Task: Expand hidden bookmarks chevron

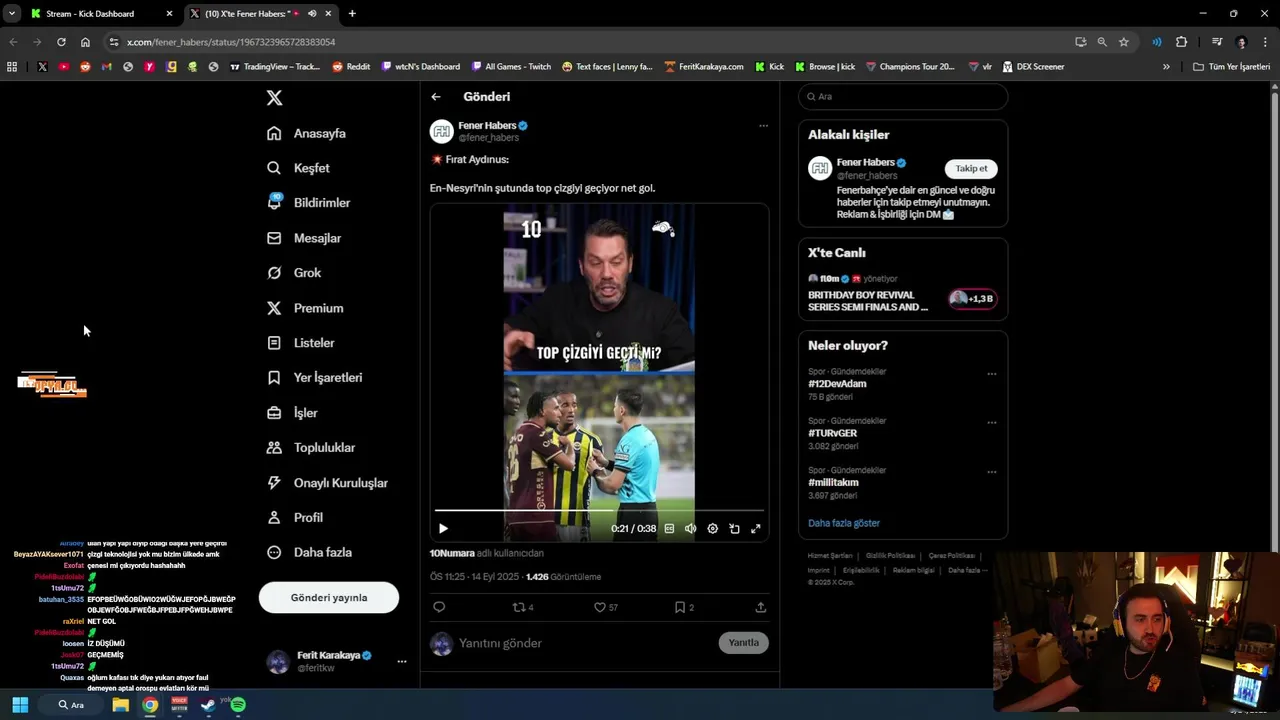Action: [x=1166, y=67]
